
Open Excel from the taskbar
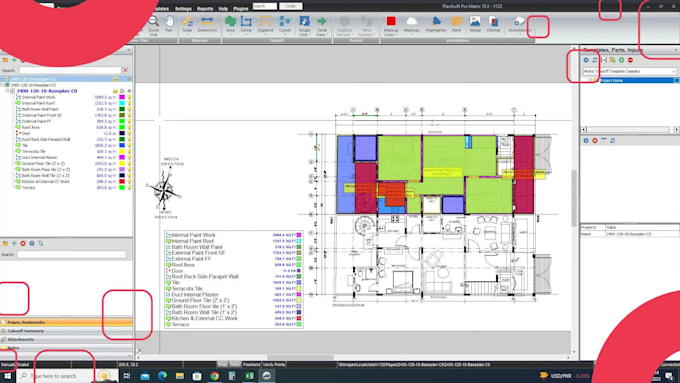click(249, 376)
